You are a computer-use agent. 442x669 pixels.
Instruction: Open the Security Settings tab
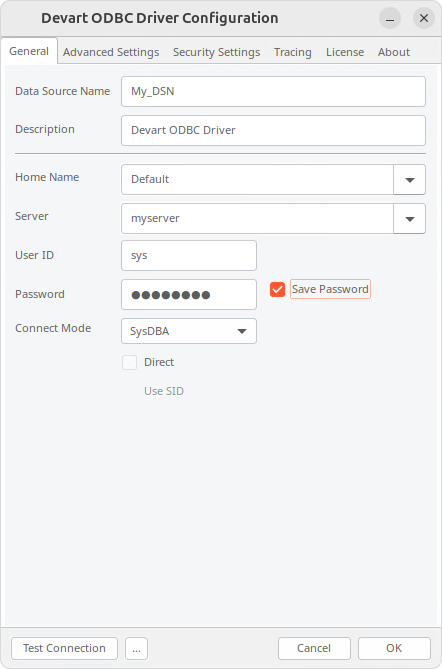[x=216, y=52]
